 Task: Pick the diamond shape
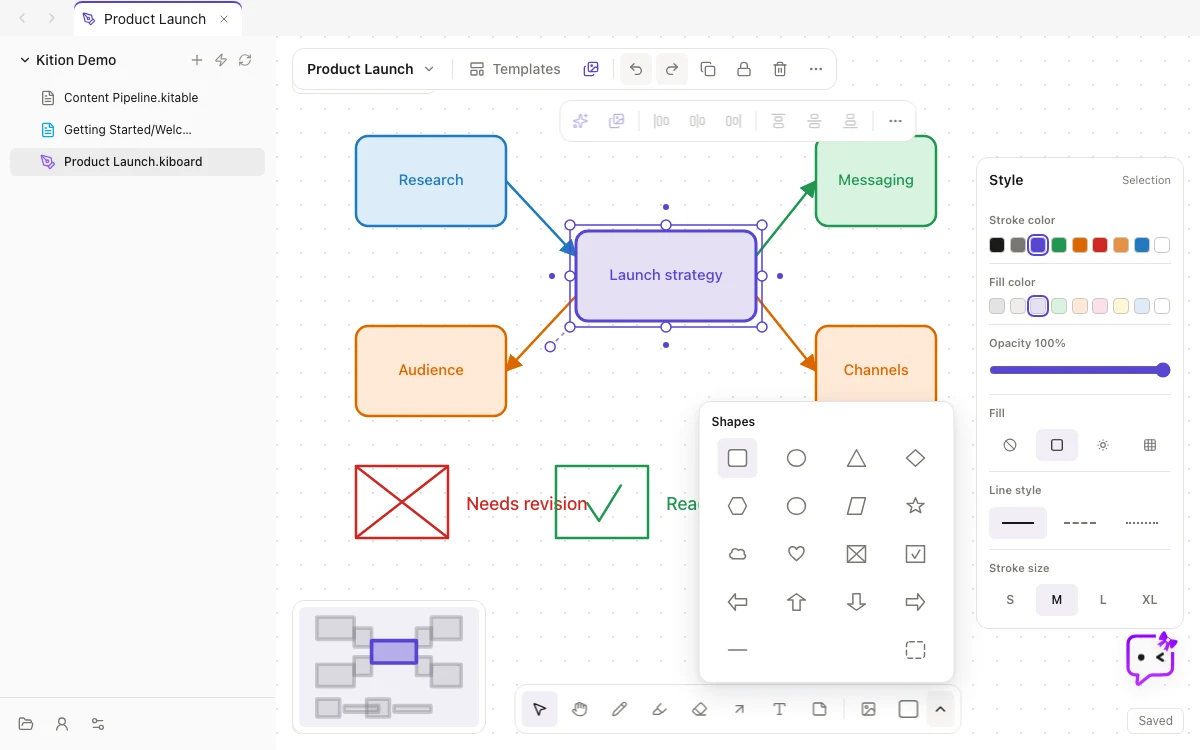click(915, 458)
